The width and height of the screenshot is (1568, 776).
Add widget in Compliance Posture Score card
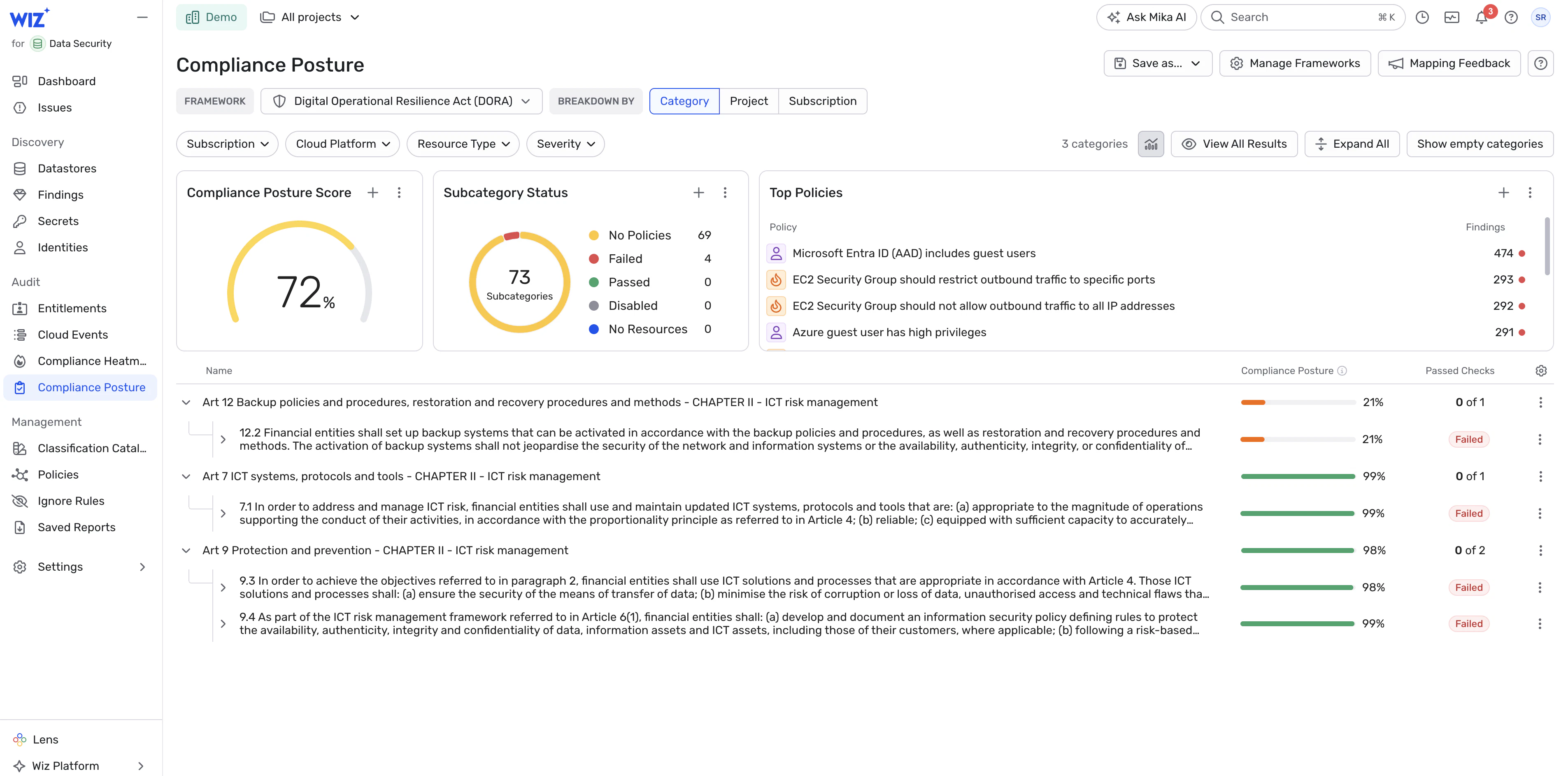coord(373,192)
